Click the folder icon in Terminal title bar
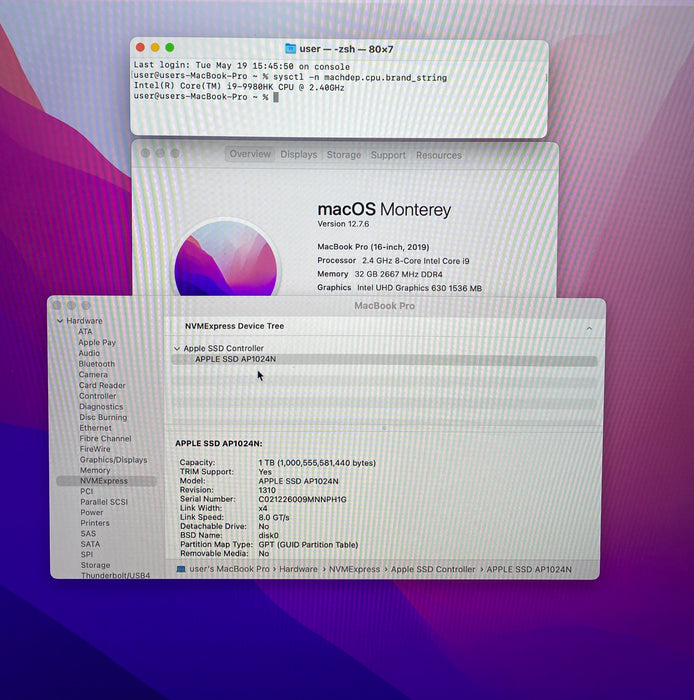 (x=291, y=48)
